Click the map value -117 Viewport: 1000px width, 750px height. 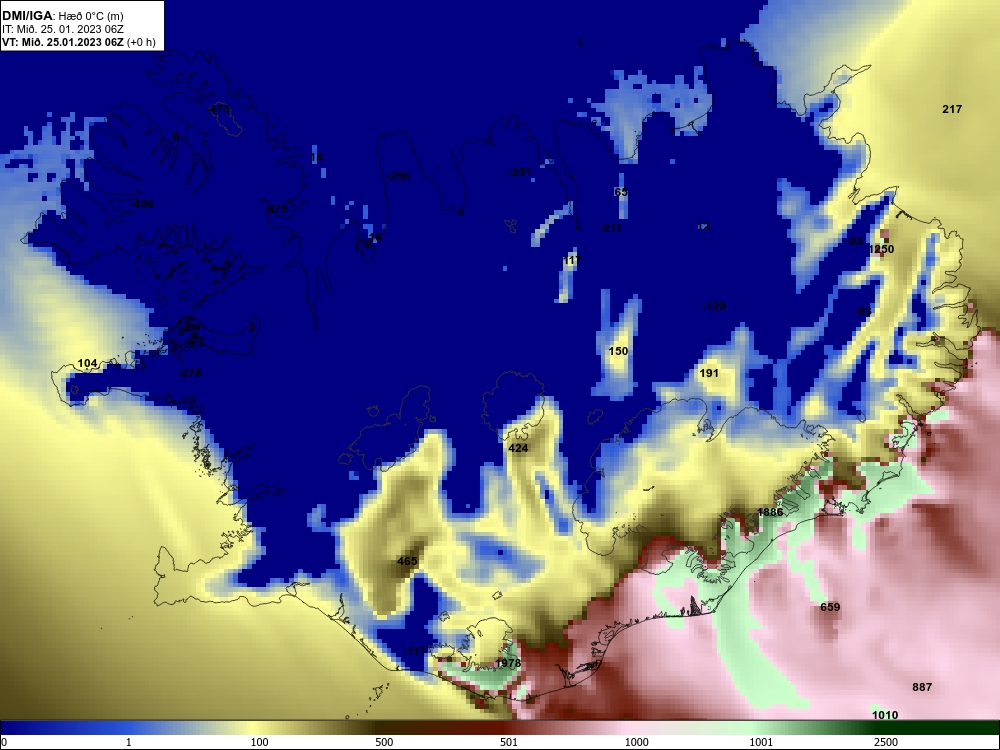pyautogui.click(x=415, y=651)
